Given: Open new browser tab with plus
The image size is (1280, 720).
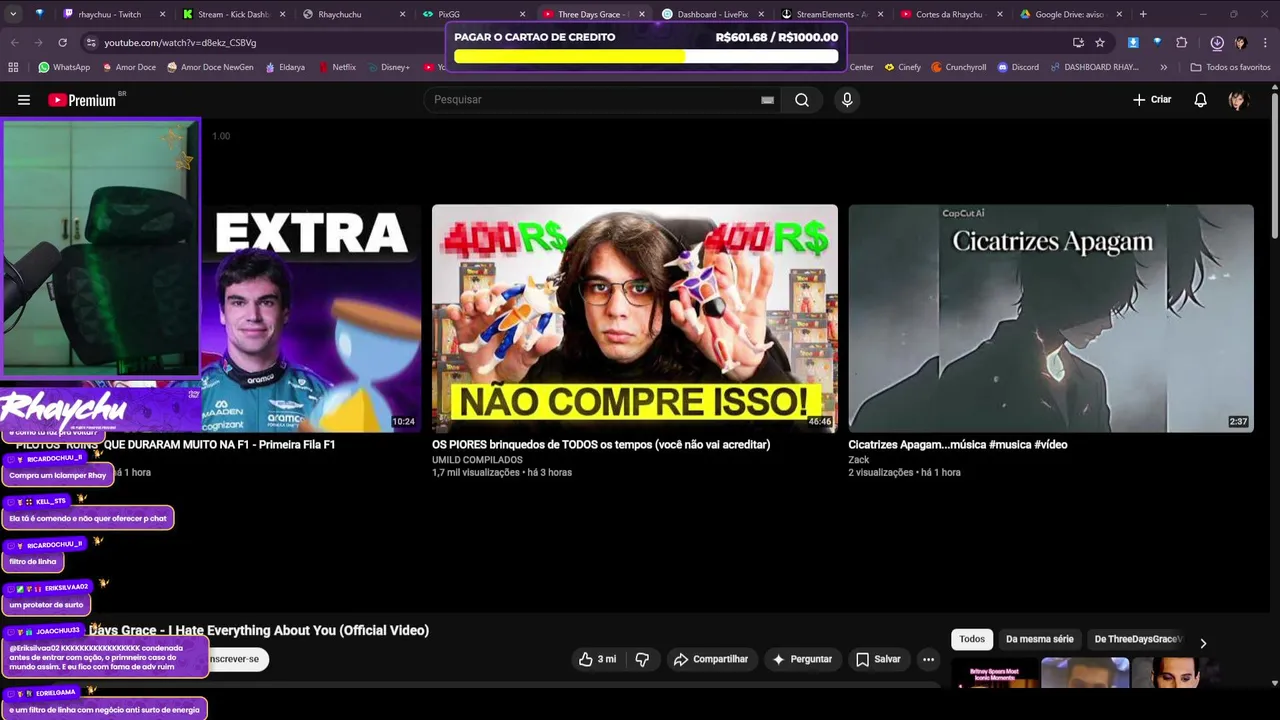Looking at the screenshot, I should coord(1143,14).
